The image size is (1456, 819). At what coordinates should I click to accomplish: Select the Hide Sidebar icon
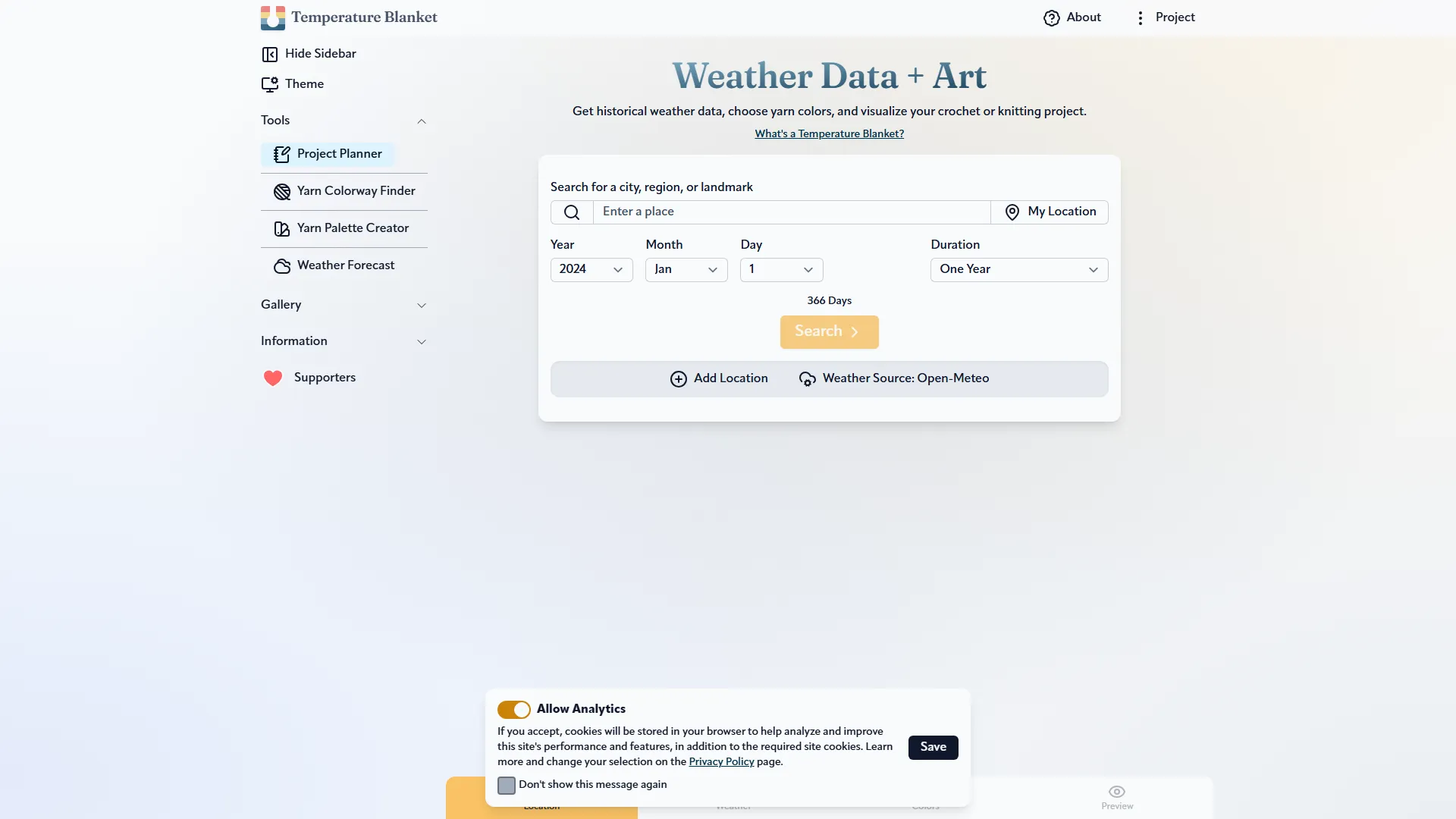[x=271, y=54]
